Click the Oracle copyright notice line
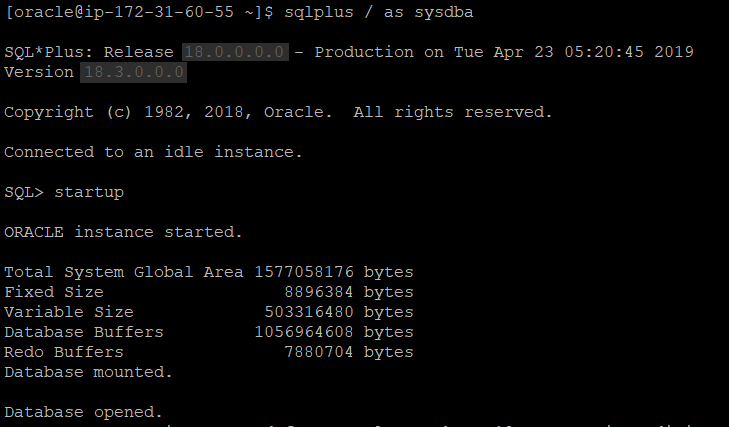This screenshot has height=427, width=729. 278,112
